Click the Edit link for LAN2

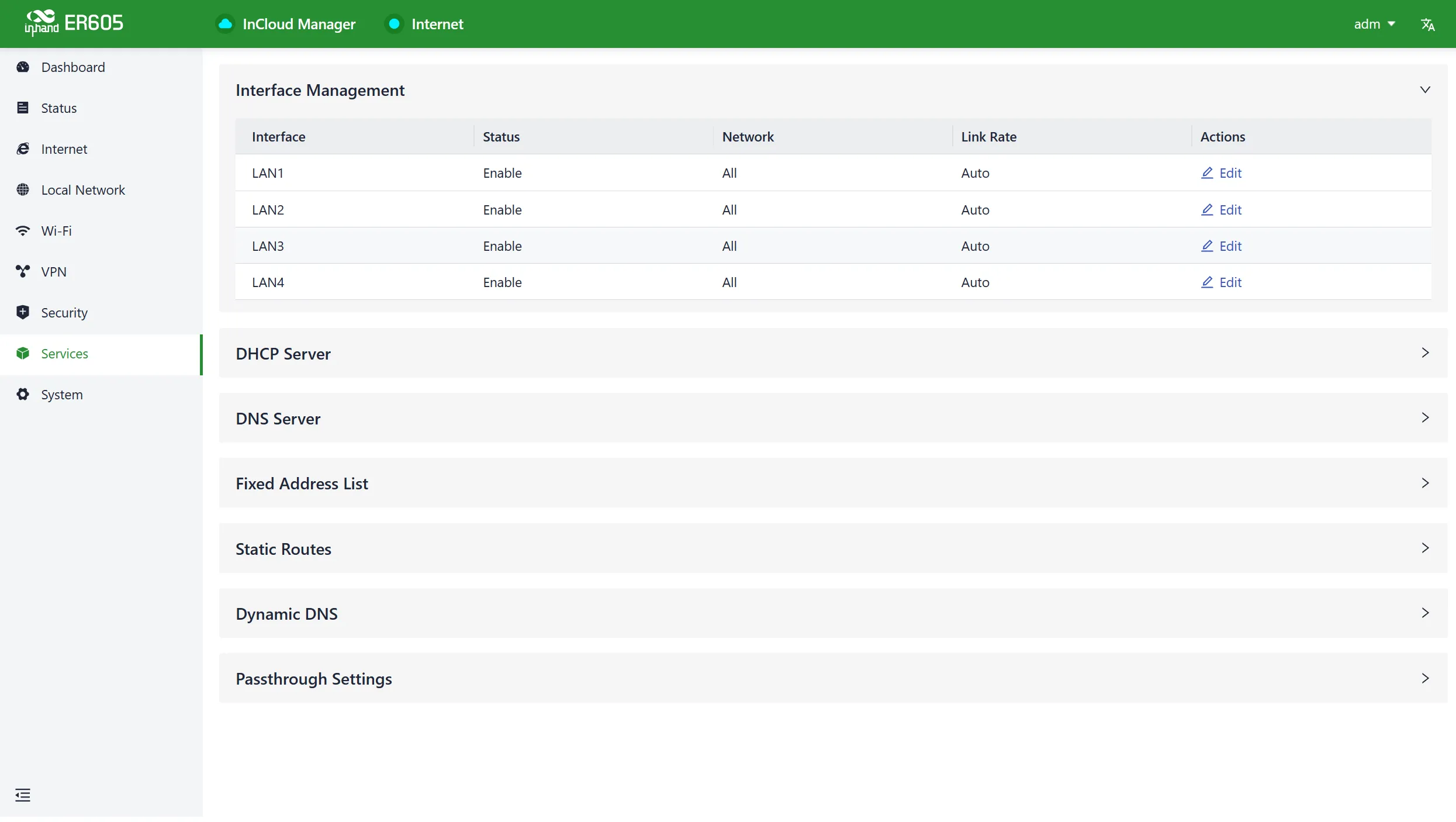click(x=1221, y=210)
